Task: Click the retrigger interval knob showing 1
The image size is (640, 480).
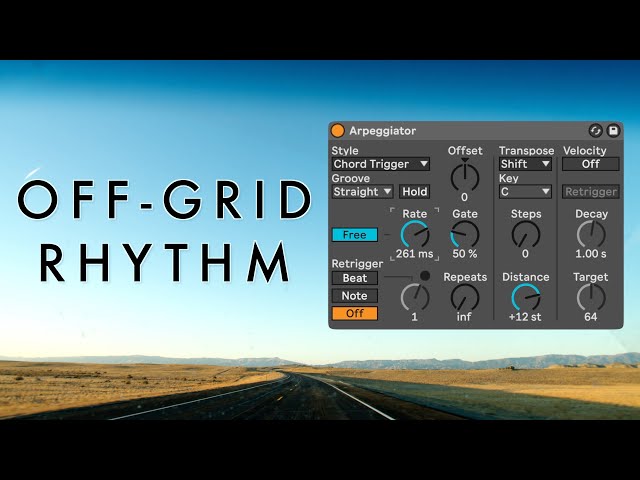Action: point(415,298)
